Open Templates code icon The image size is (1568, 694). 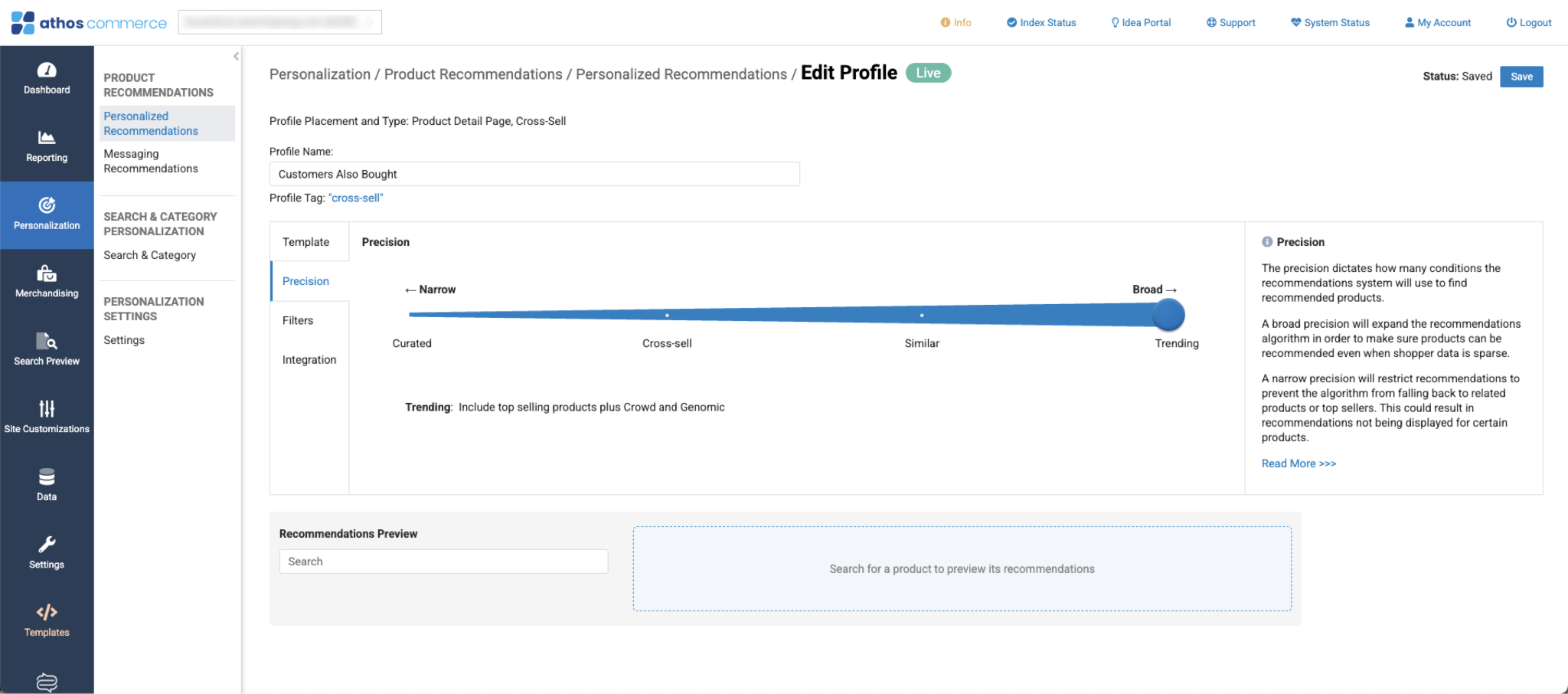[47, 612]
